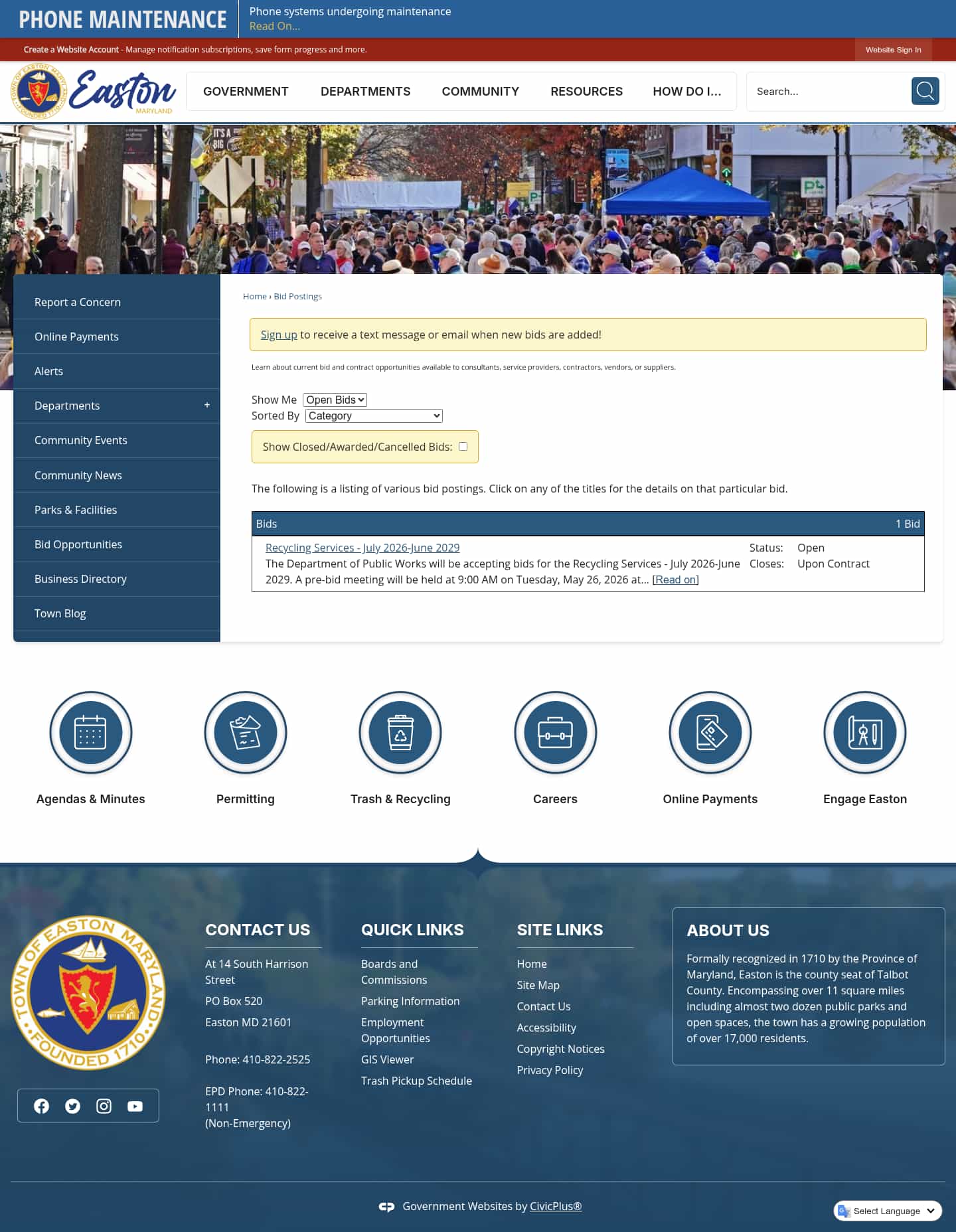The width and height of the screenshot is (956, 1232).
Task: Click the Town of Easton footer seal
Action: coord(88,993)
